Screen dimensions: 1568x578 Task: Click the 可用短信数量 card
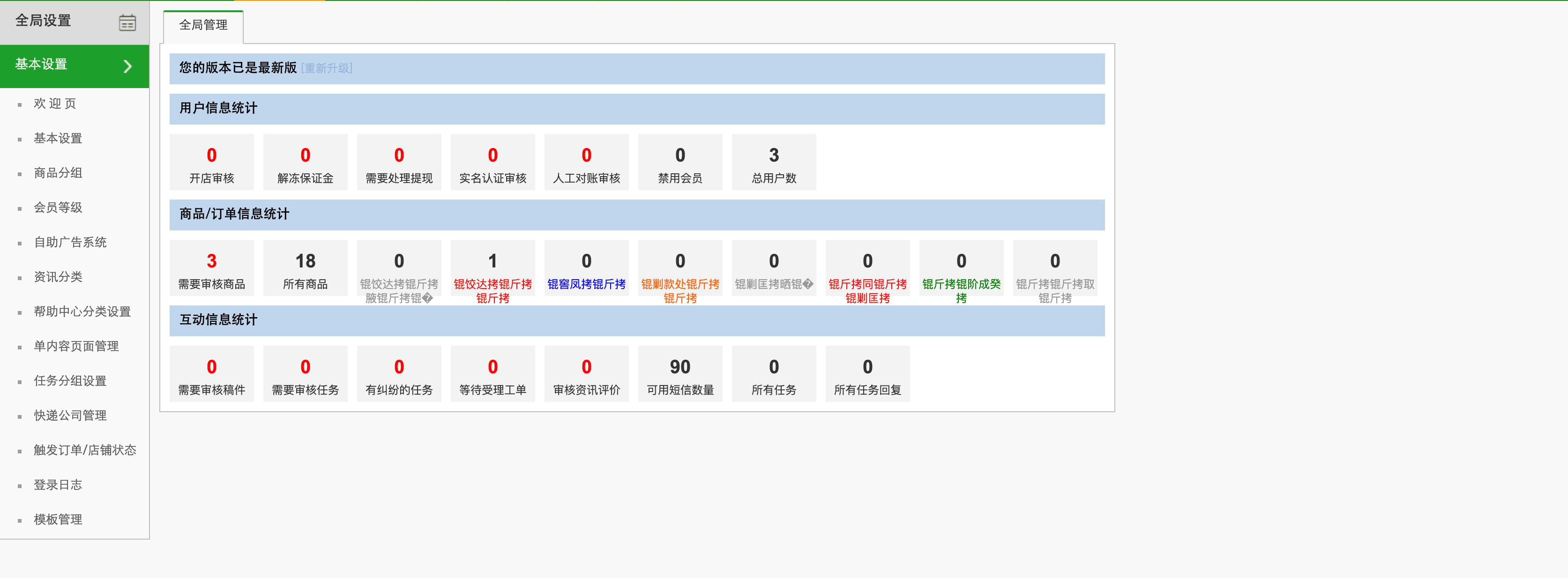point(680,374)
